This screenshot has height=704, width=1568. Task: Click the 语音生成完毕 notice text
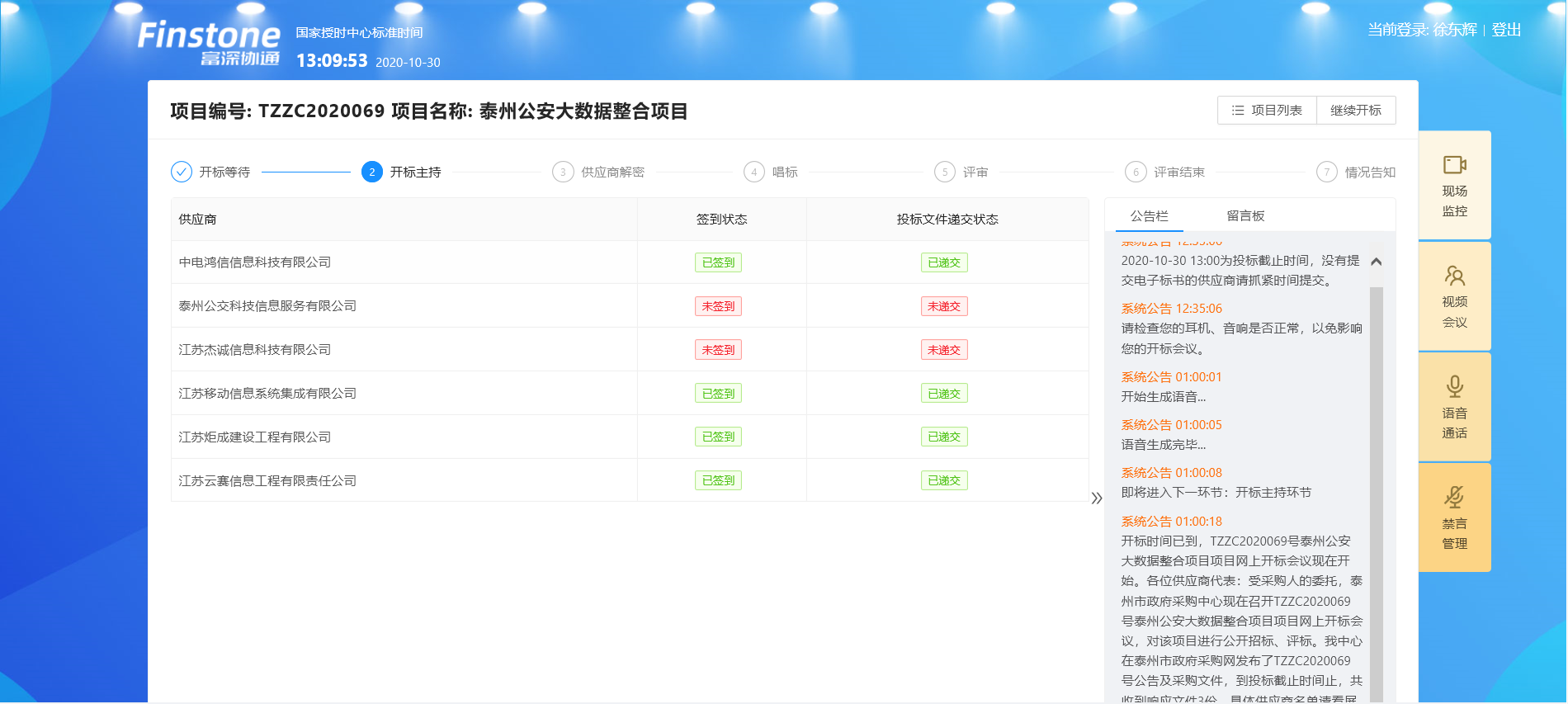(1163, 445)
